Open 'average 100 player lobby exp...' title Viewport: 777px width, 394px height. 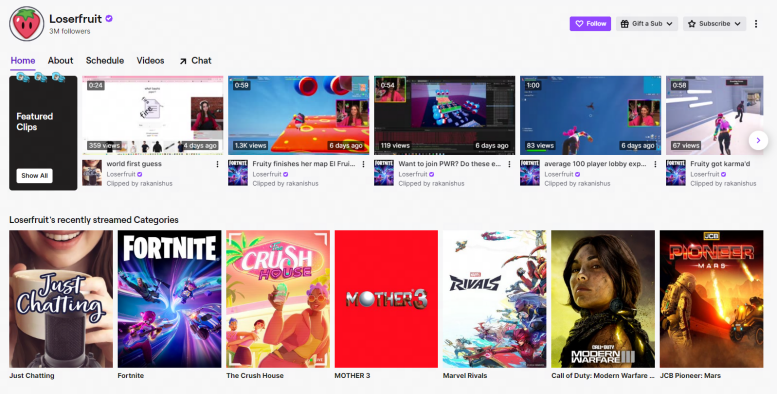click(x=595, y=164)
